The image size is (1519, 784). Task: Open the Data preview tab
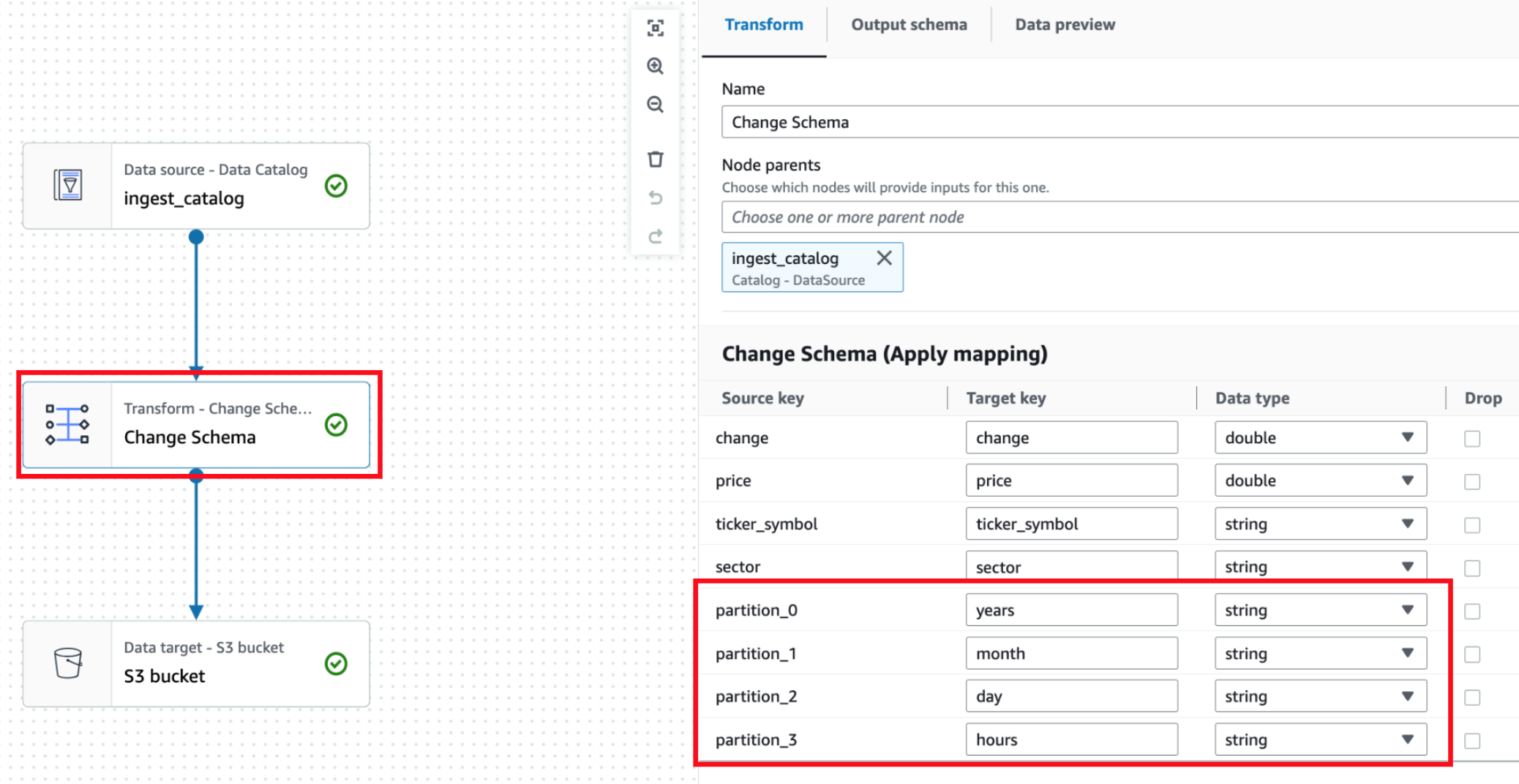[x=1065, y=24]
